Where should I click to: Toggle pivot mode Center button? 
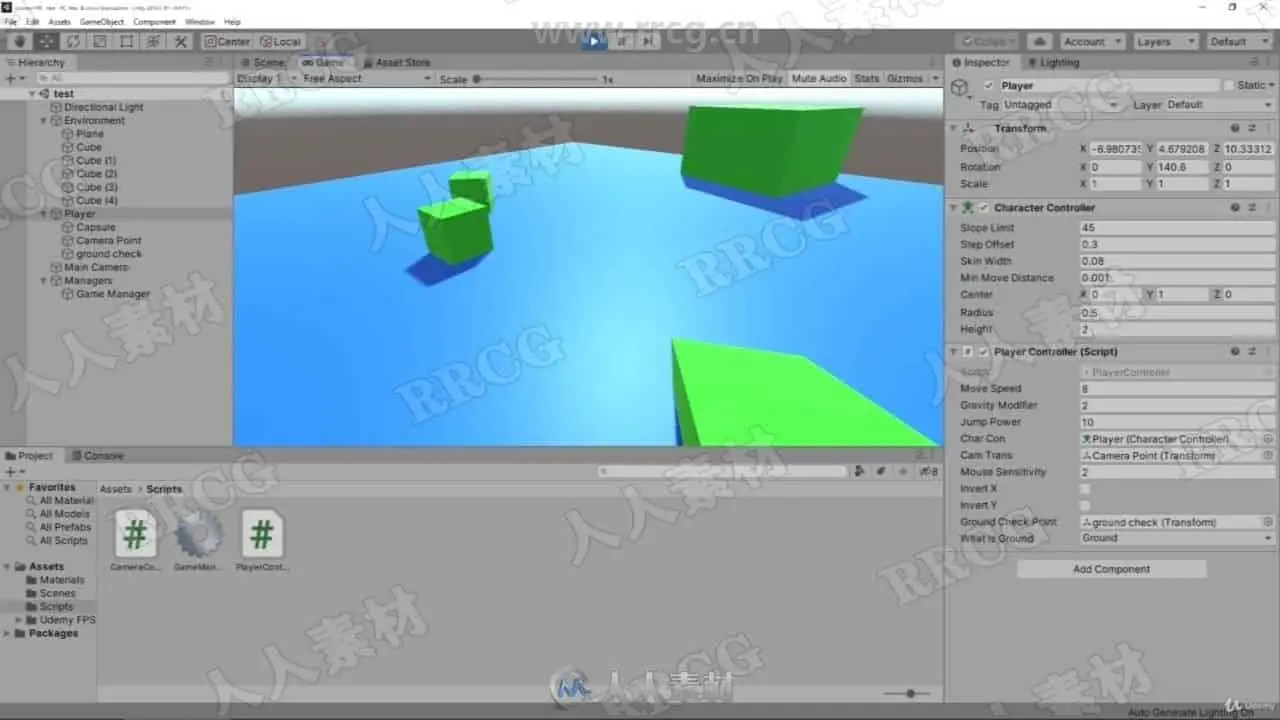point(226,41)
